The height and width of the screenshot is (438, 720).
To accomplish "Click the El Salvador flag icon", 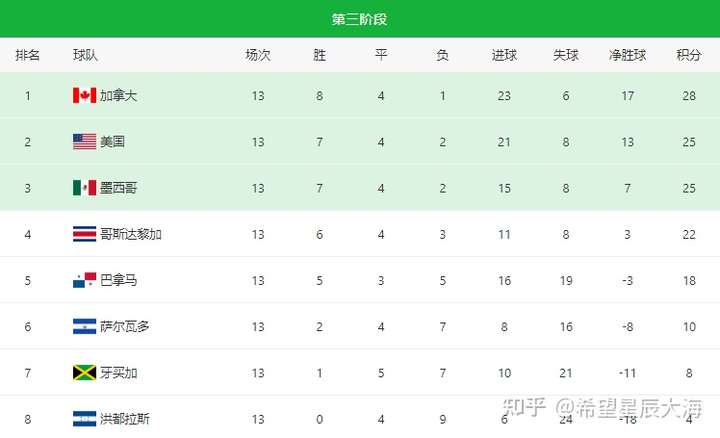I will point(84,326).
